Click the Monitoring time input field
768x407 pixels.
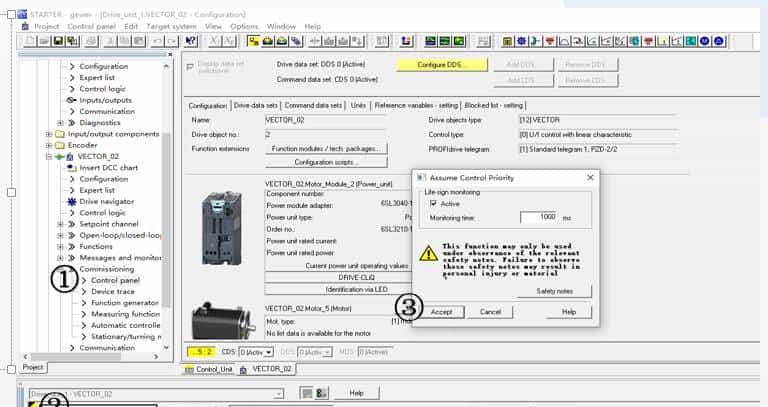[x=538, y=217]
